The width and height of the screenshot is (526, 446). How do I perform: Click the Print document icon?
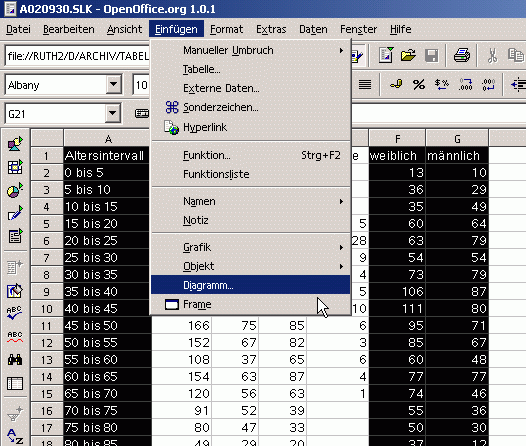[x=462, y=55]
